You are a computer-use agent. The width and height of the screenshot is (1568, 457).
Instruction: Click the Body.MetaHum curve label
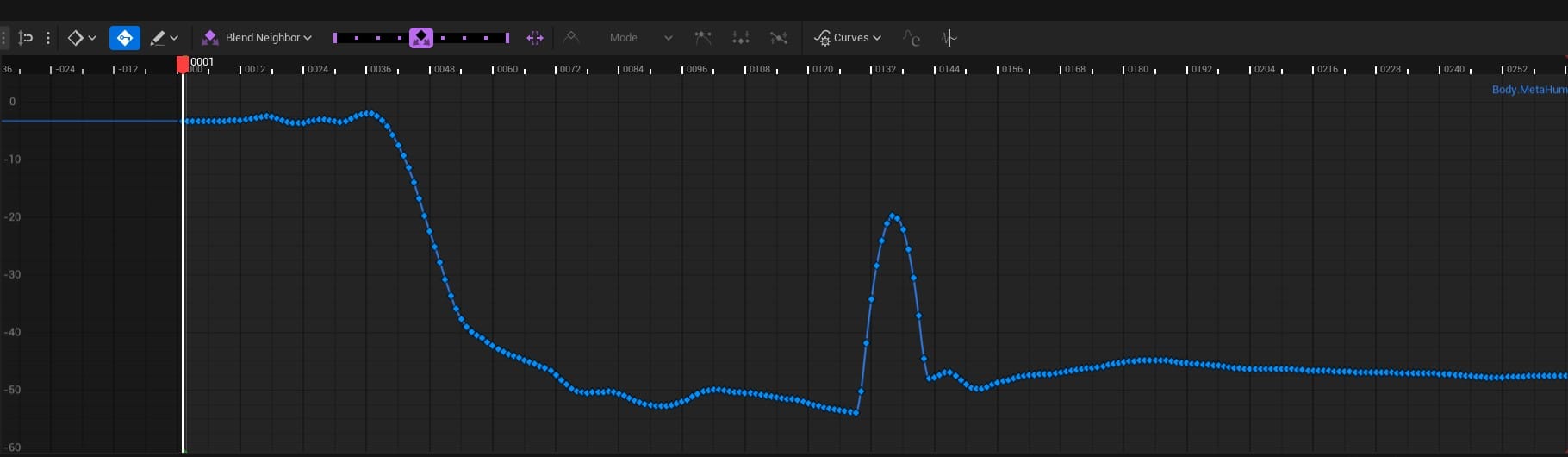coord(1528,90)
